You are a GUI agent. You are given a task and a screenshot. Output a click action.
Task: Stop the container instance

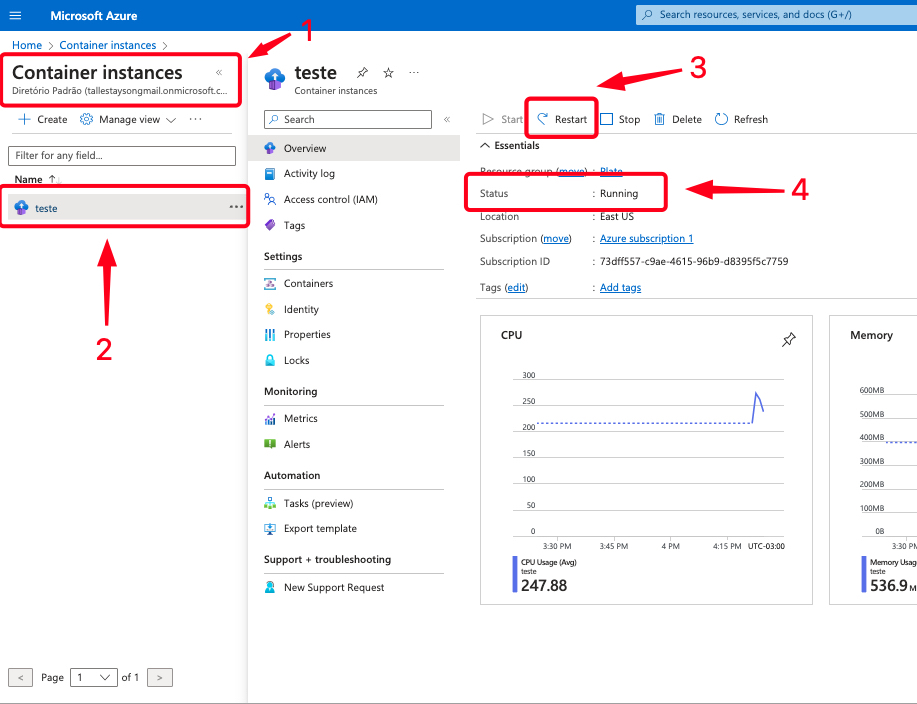tap(620, 119)
